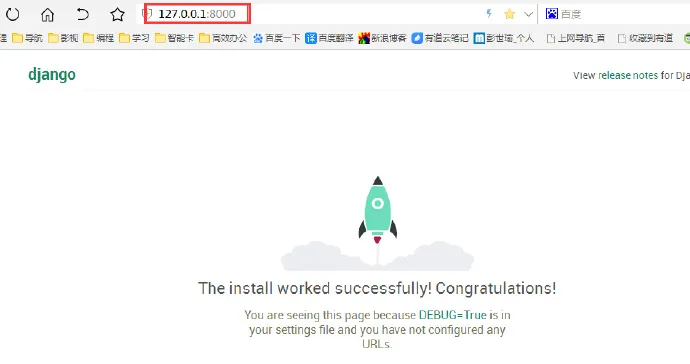
Task: Open the 有道云笔记 bookmark
Action: 440,38
